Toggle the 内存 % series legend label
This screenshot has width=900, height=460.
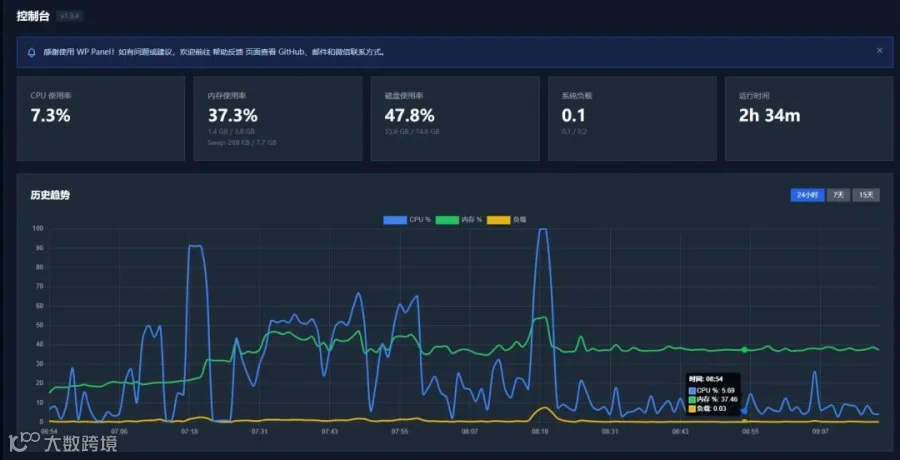click(471, 219)
